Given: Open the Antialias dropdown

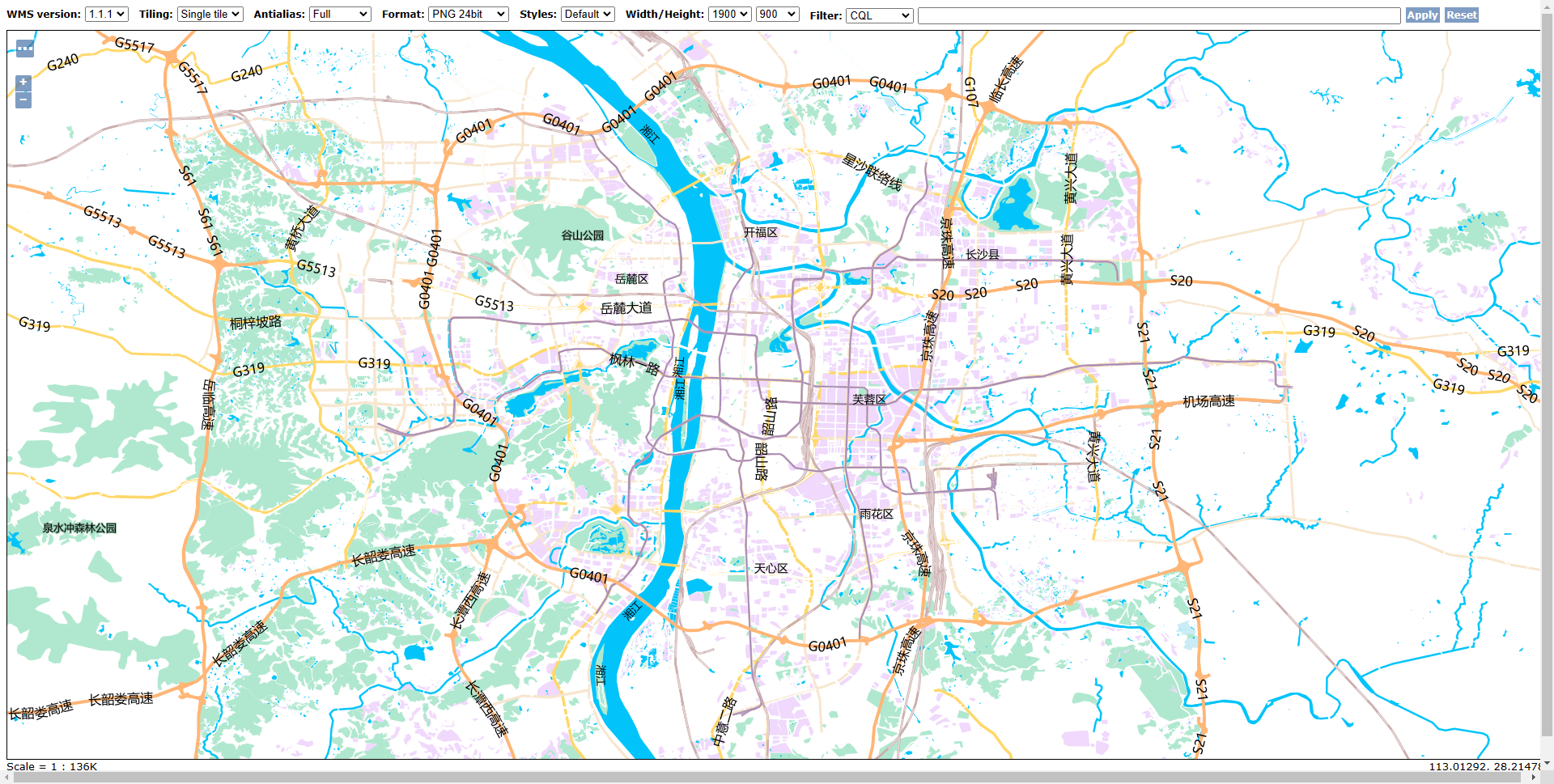Looking at the screenshot, I should (340, 15).
